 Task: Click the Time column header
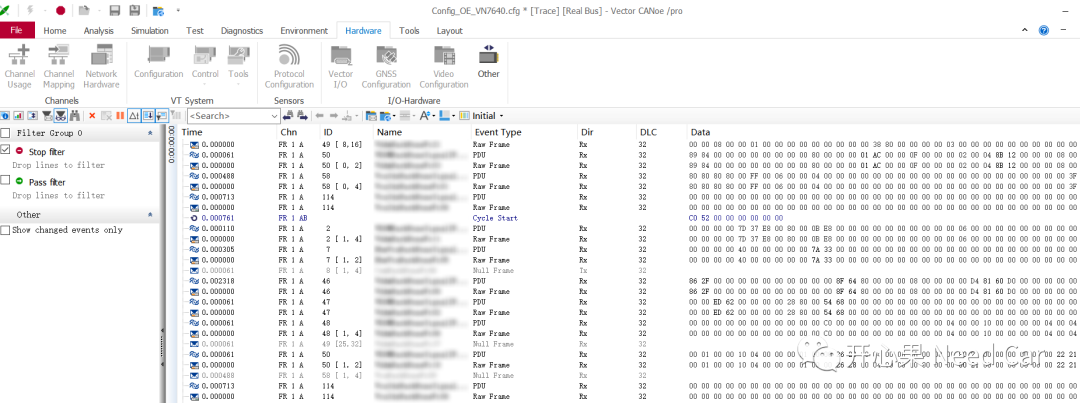pos(192,132)
